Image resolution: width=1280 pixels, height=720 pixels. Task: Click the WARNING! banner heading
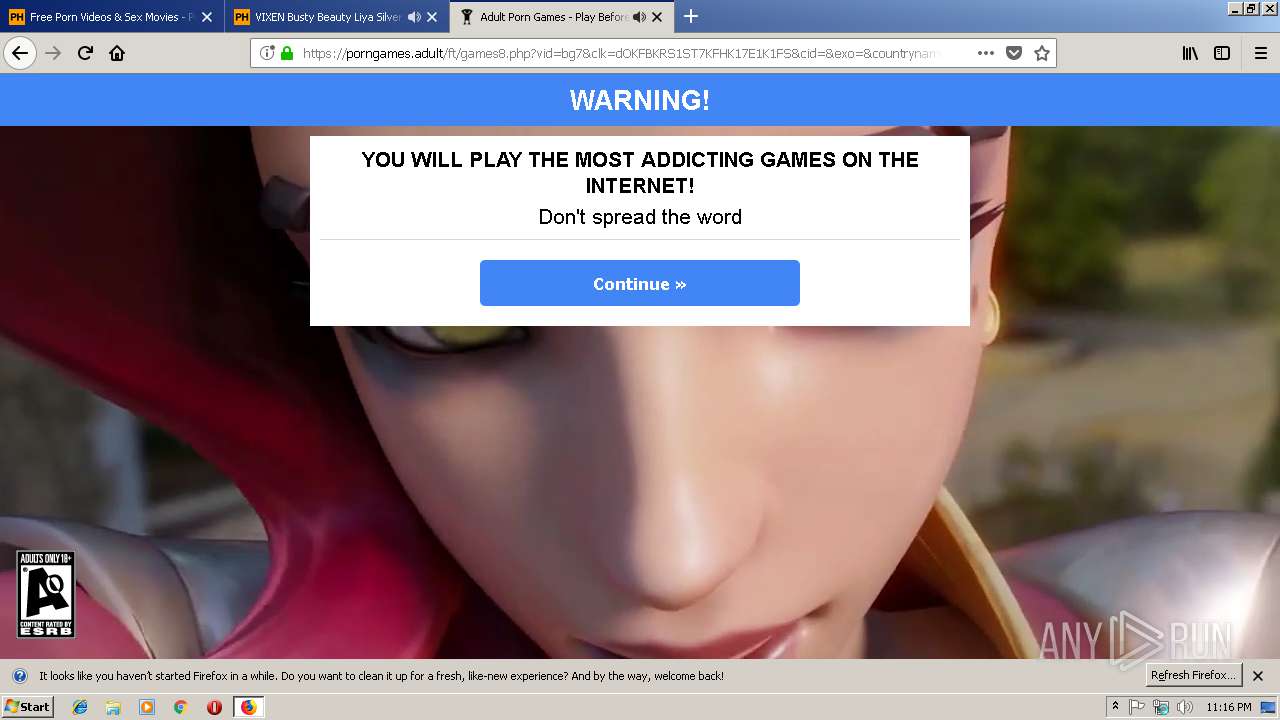tap(640, 100)
